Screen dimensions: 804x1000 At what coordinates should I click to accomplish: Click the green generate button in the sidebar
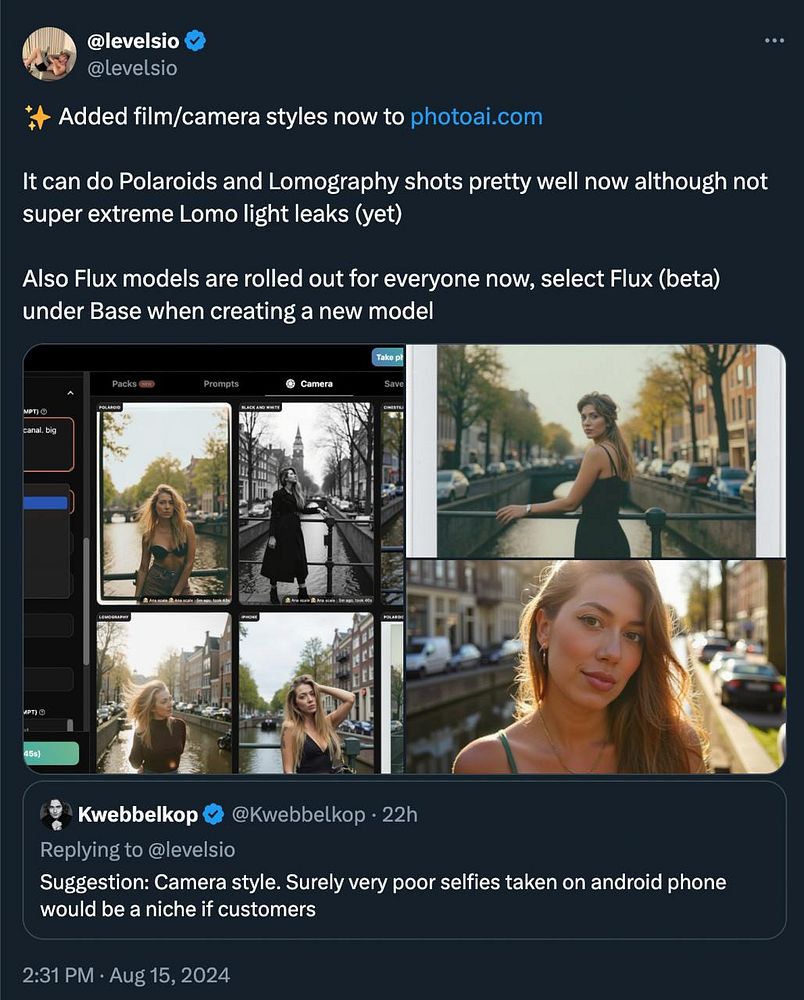(x=51, y=753)
